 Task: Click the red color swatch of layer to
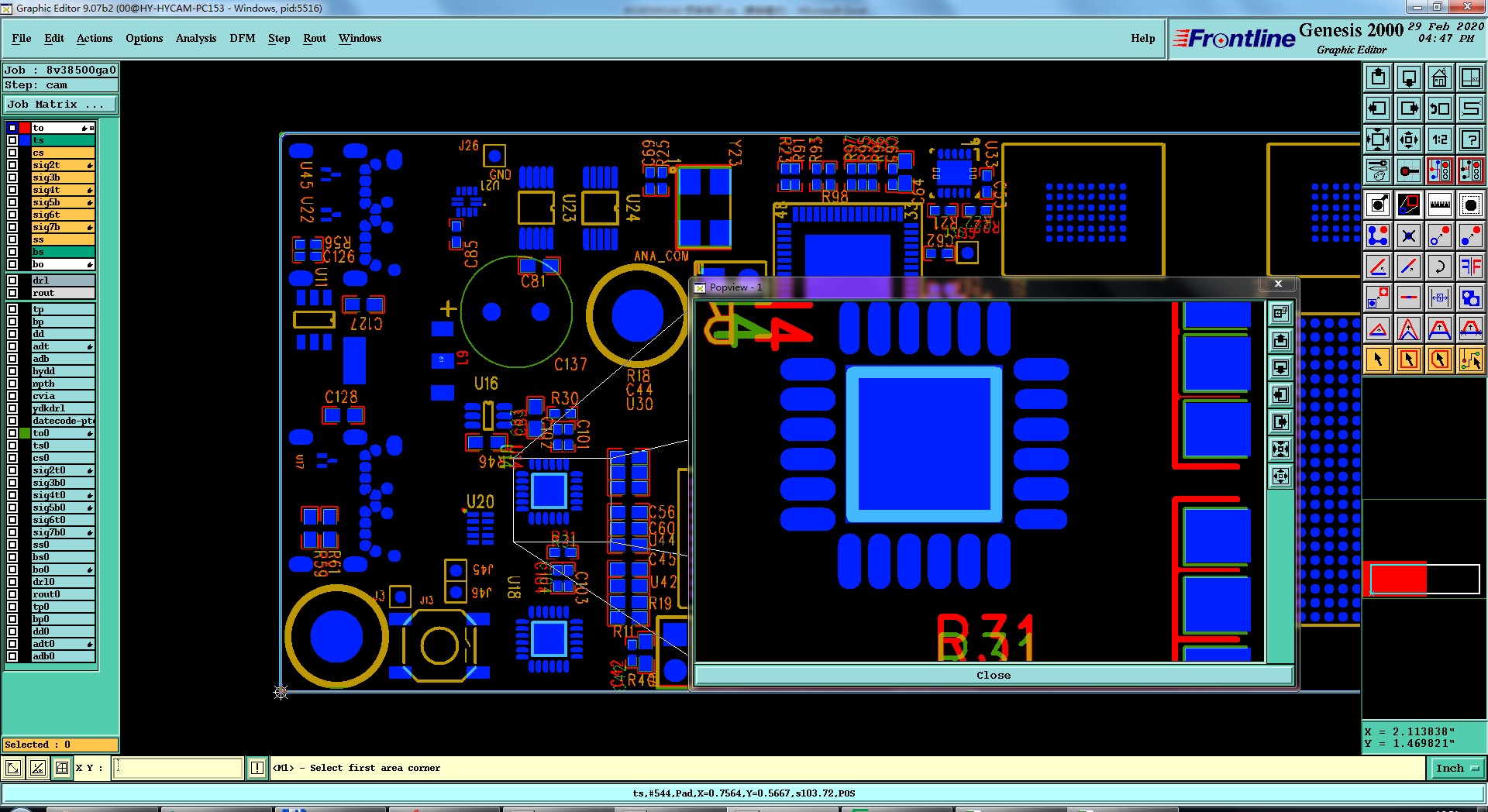click(25, 128)
